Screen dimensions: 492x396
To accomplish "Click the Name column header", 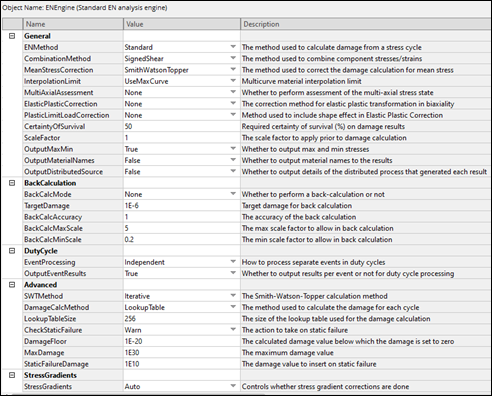I will (x=73, y=24).
